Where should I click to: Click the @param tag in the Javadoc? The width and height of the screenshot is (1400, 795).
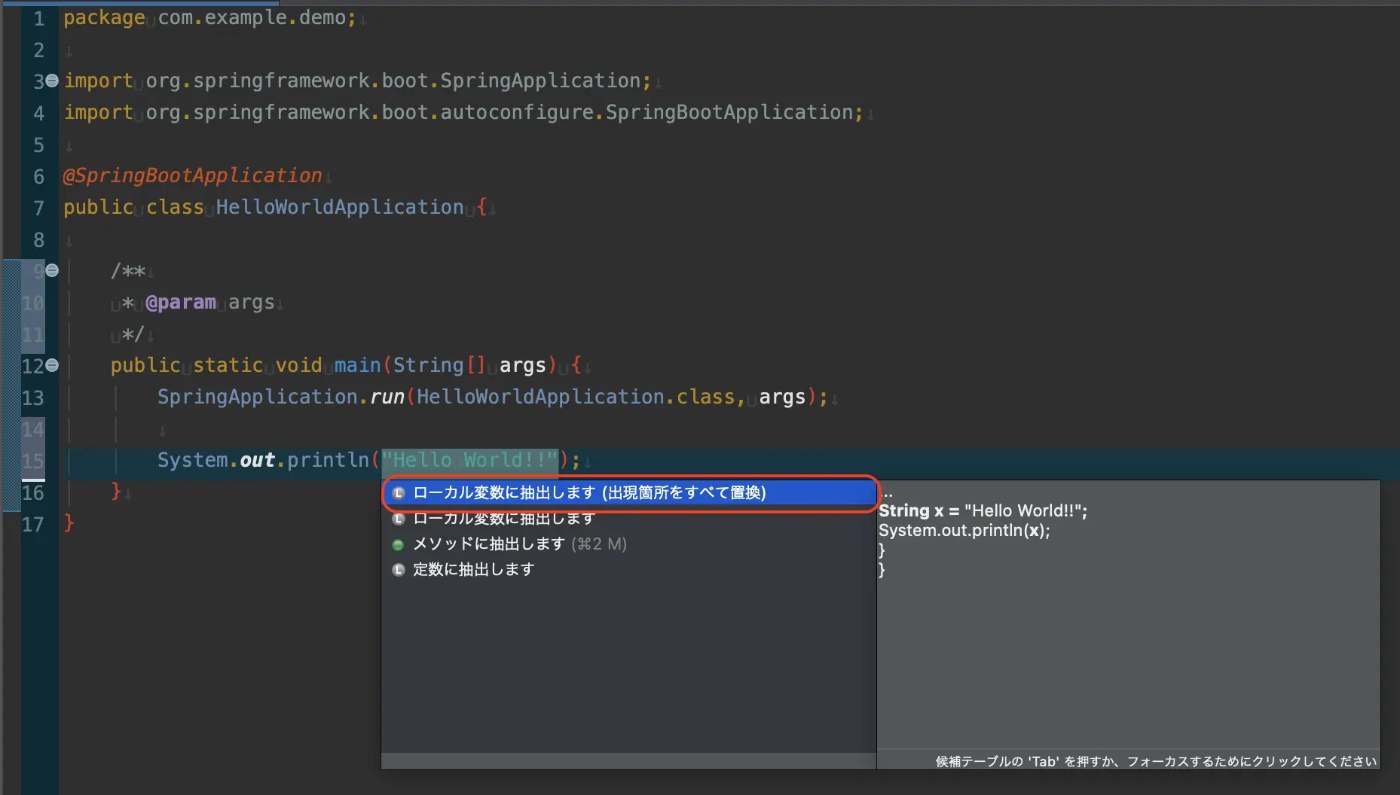pyautogui.click(x=181, y=302)
